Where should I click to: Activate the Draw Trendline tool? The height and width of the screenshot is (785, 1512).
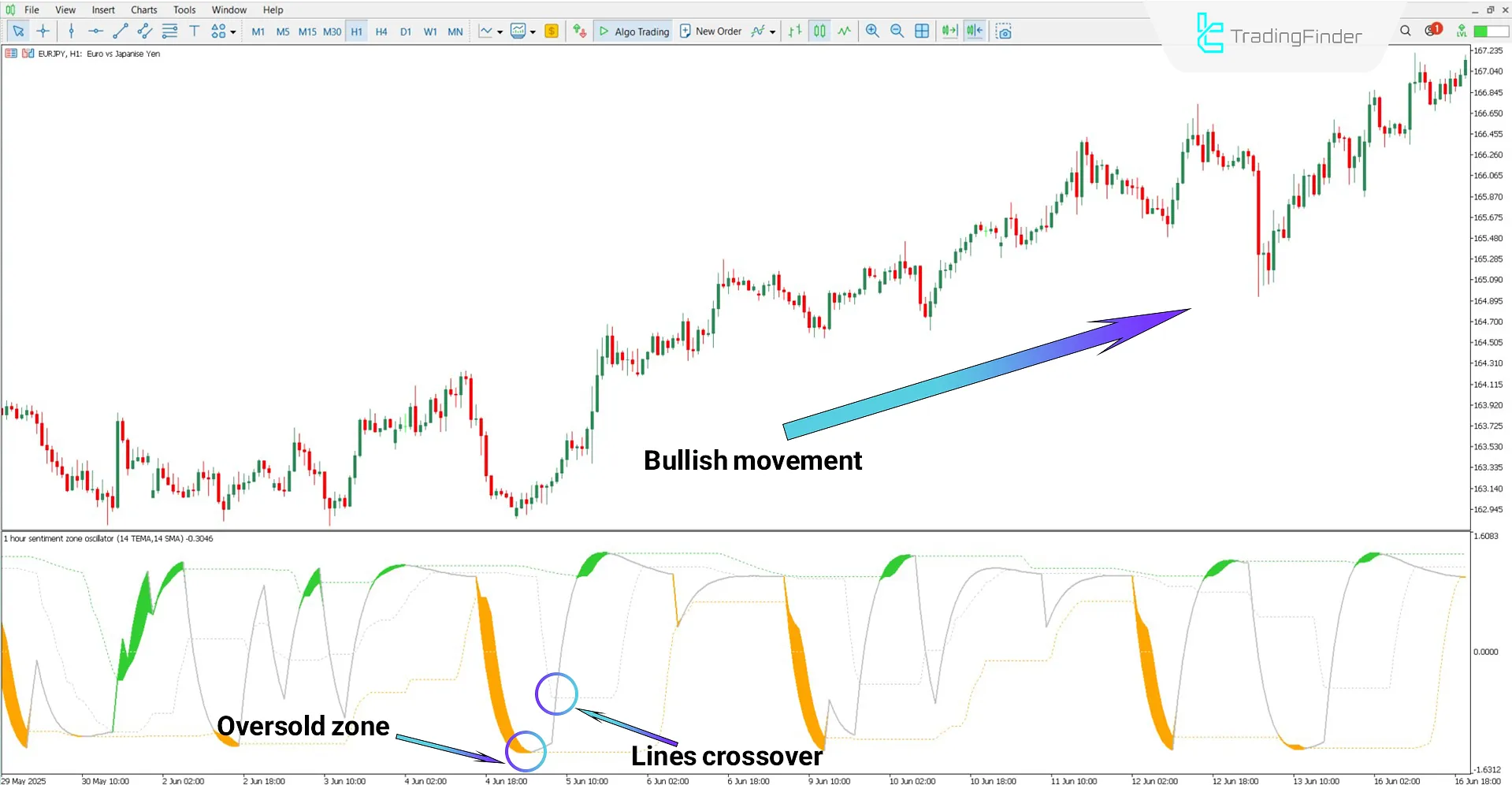120,31
